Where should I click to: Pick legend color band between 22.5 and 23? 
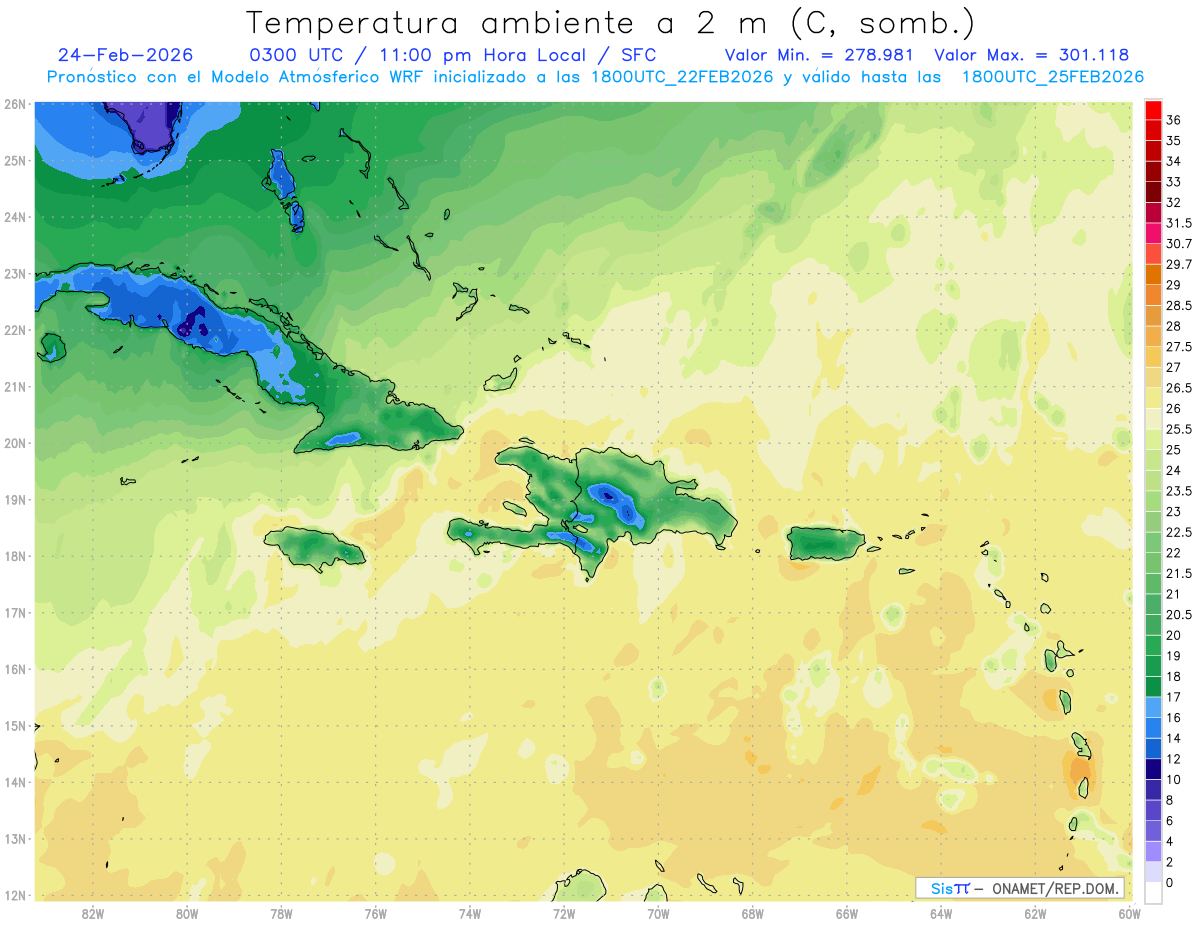(1153, 522)
